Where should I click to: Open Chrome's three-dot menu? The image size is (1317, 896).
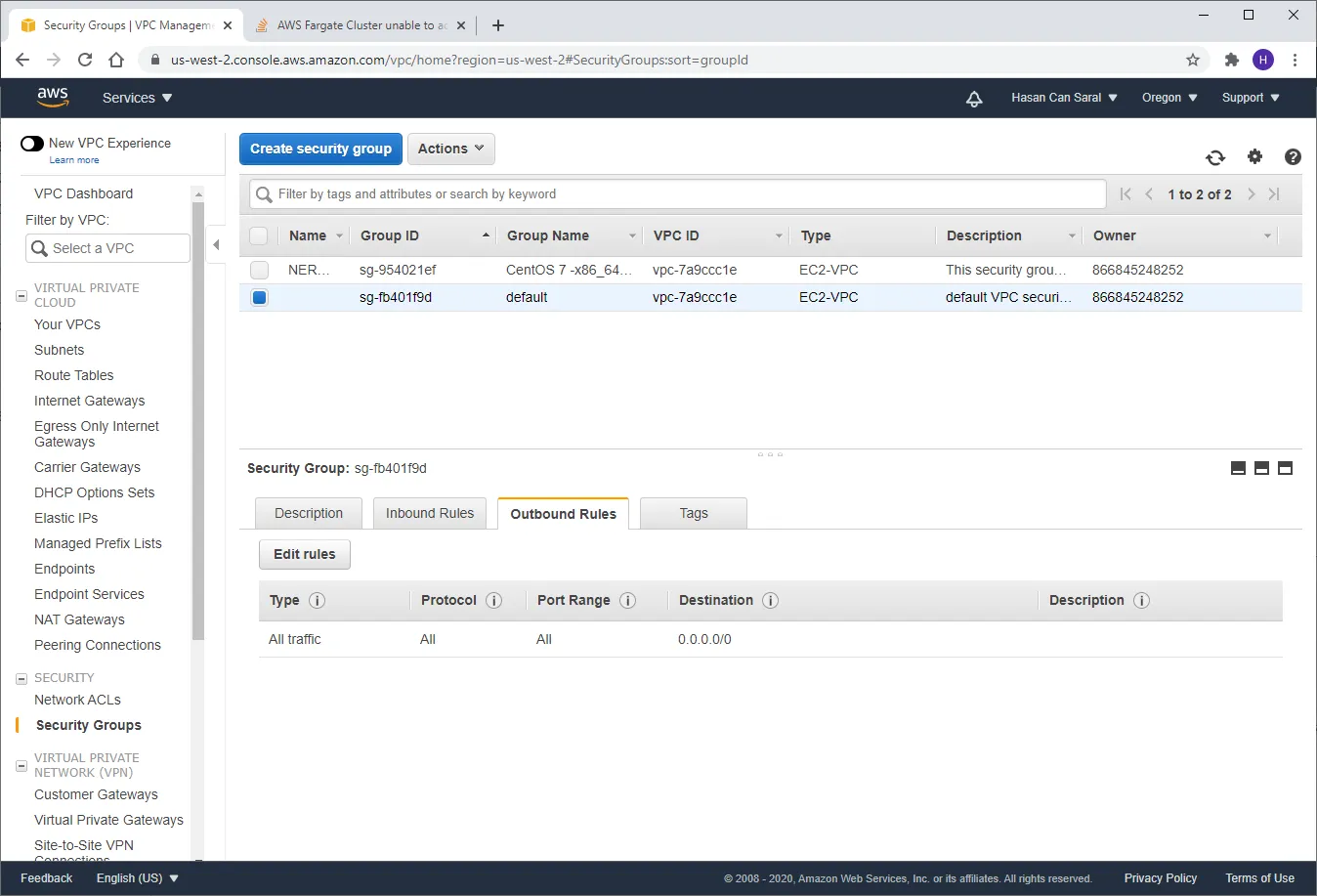point(1295,60)
